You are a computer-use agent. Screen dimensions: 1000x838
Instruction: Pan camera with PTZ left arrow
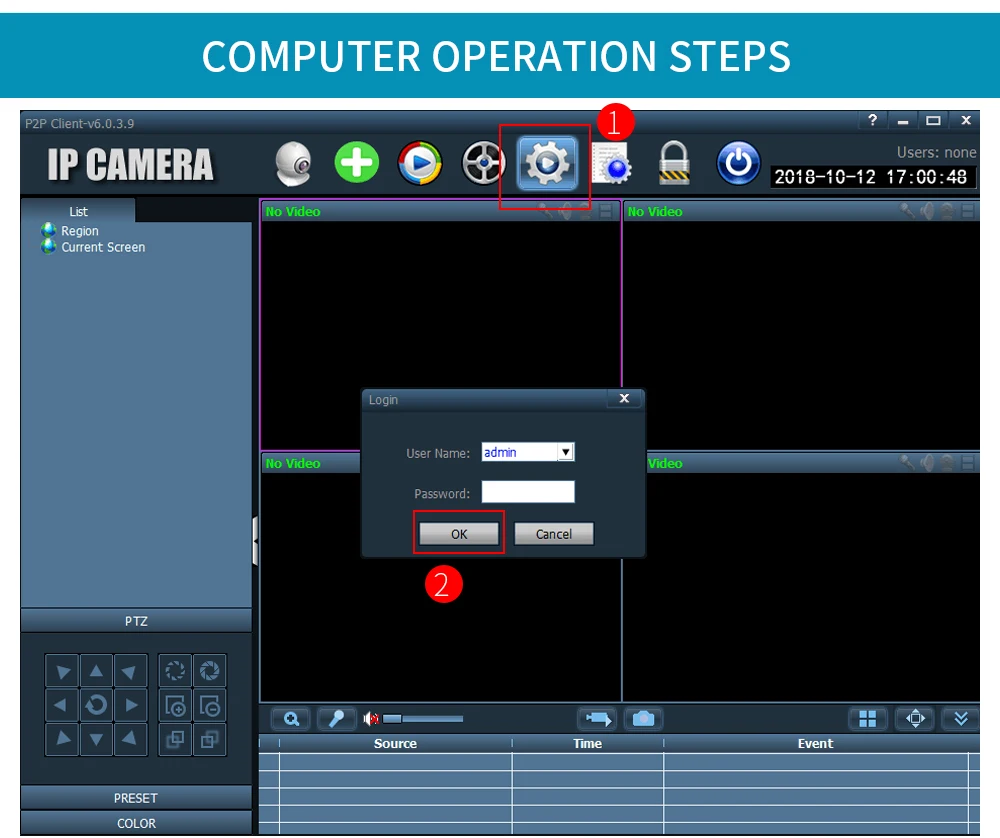pyautogui.click(x=62, y=705)
